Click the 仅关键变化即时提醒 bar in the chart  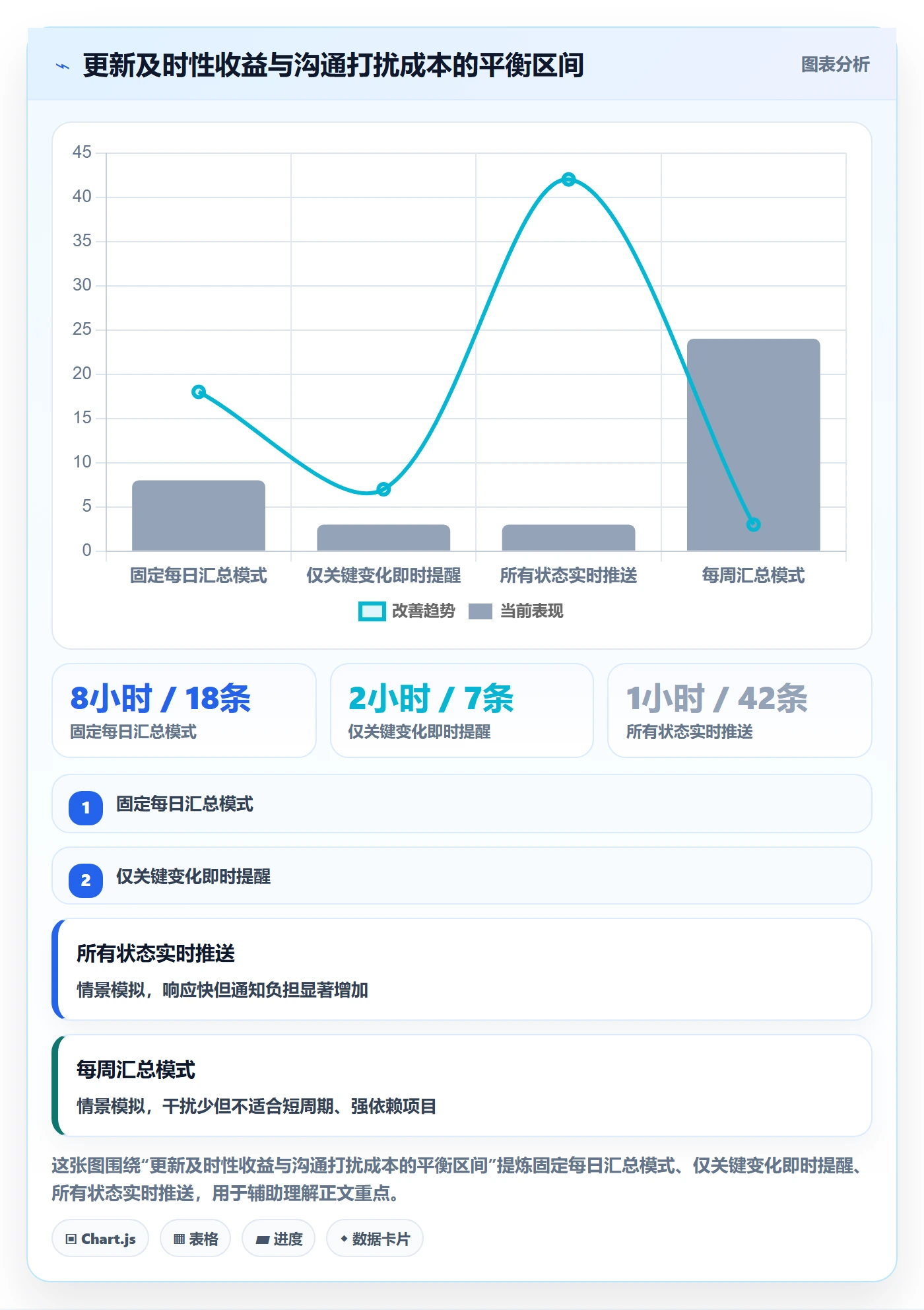383,538
